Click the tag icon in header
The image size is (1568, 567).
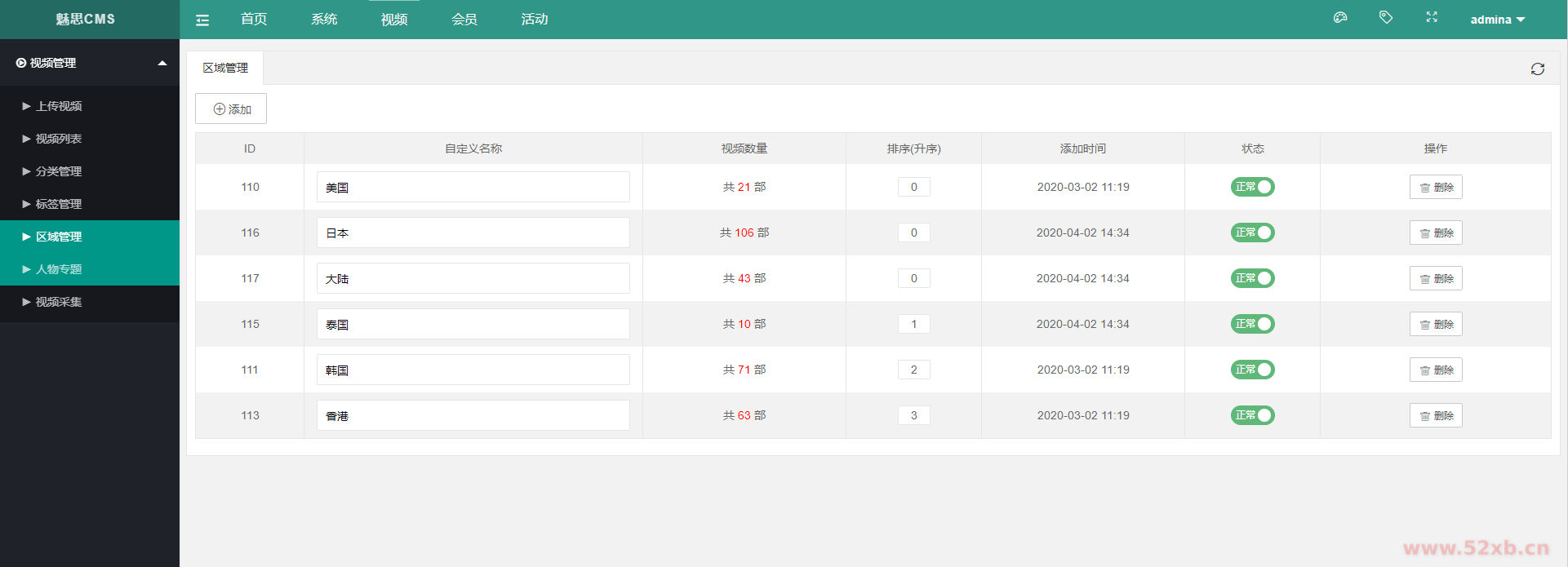click(1386, 18)
